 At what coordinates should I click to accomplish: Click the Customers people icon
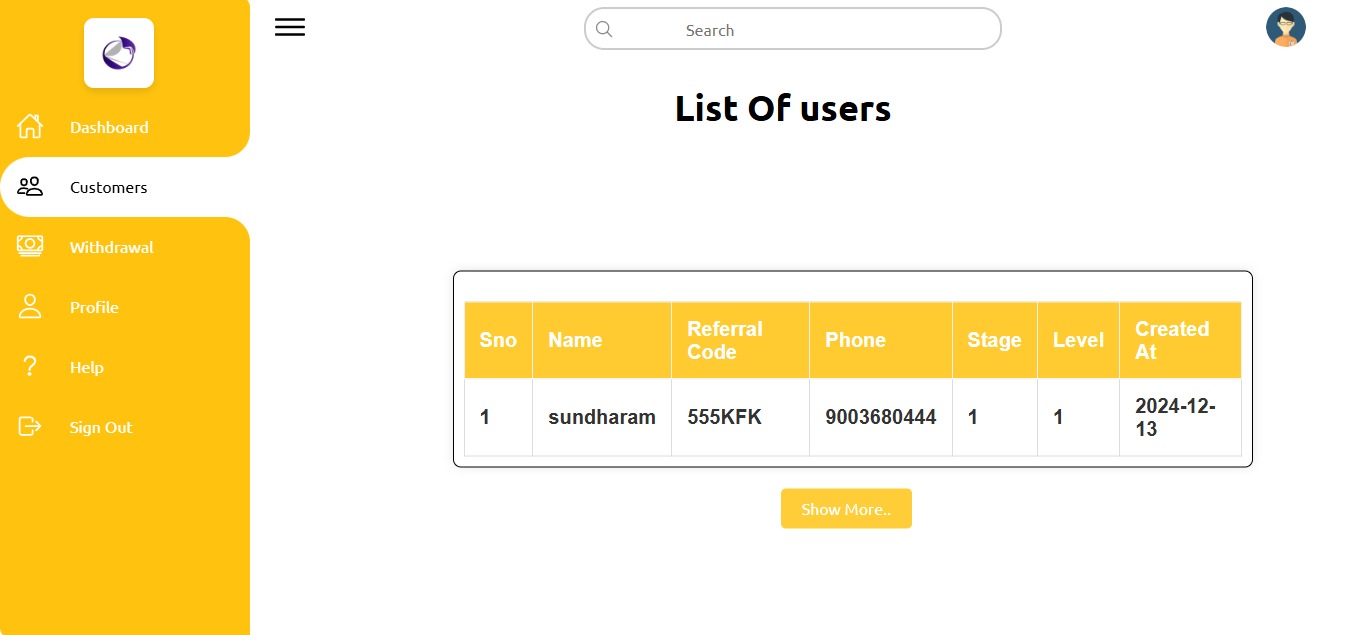click(30, 187)
